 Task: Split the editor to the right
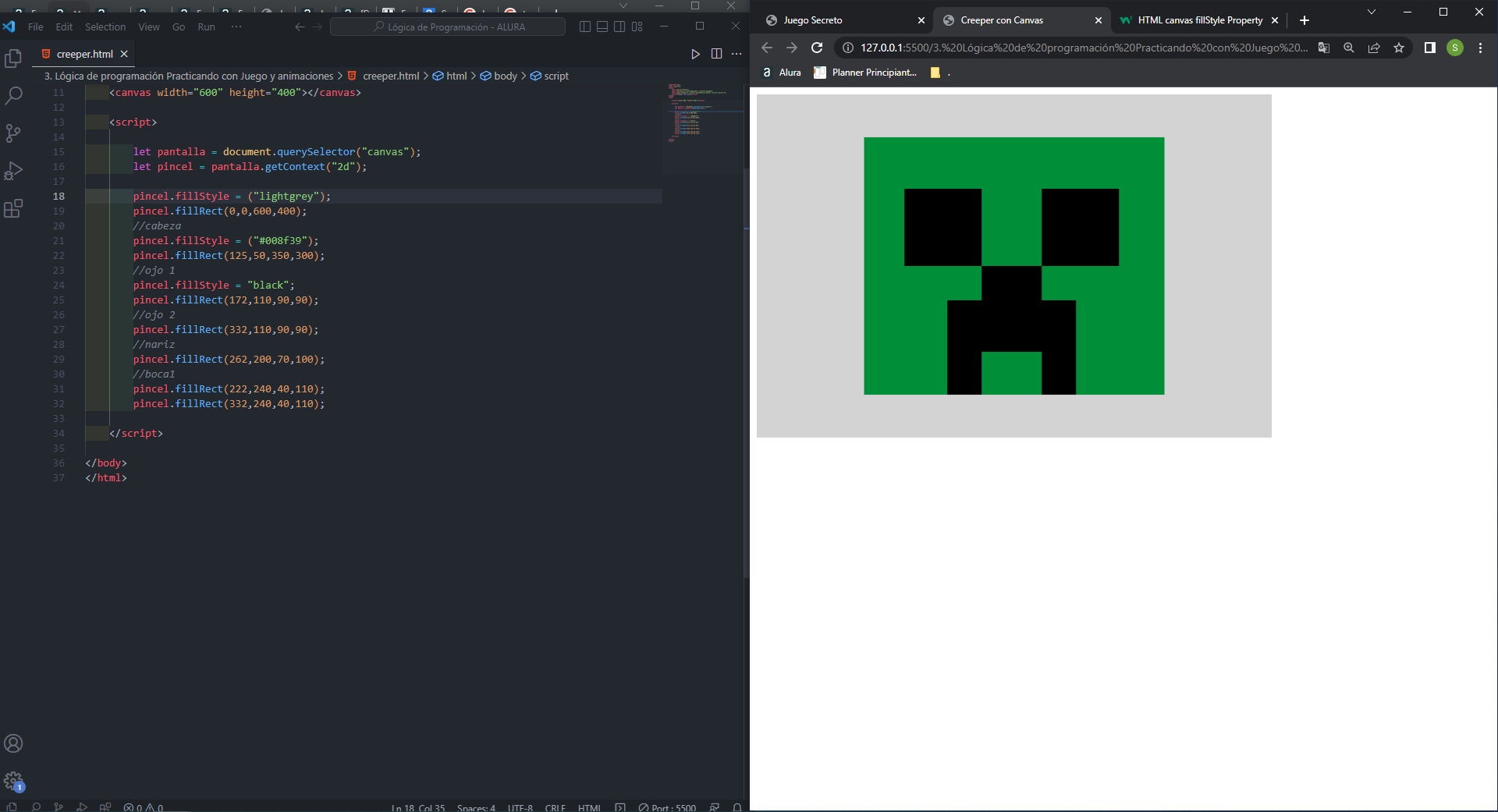(x=716, y=54)
